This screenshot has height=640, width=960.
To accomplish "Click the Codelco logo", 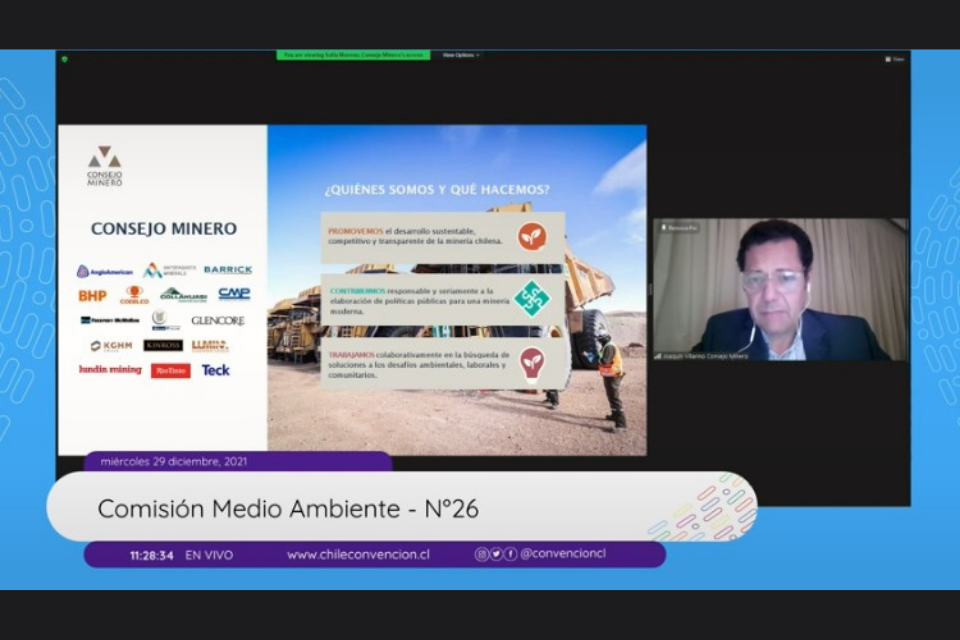I will click(134, 295).
